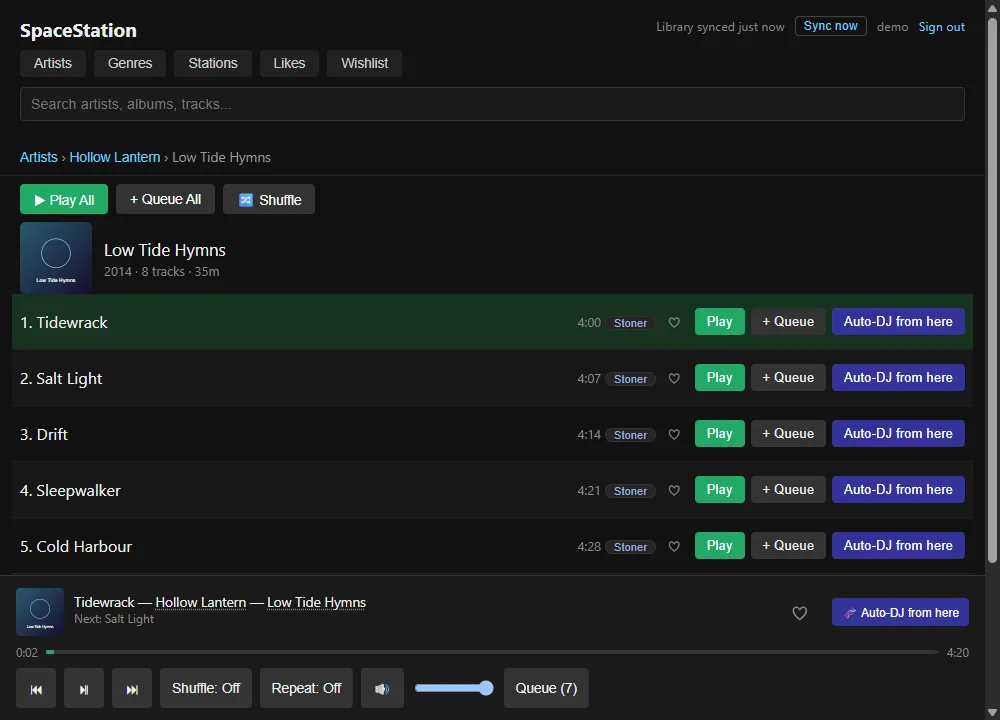
Task: Click the Low Tide Hymns album cover
Action: [55, 258]
